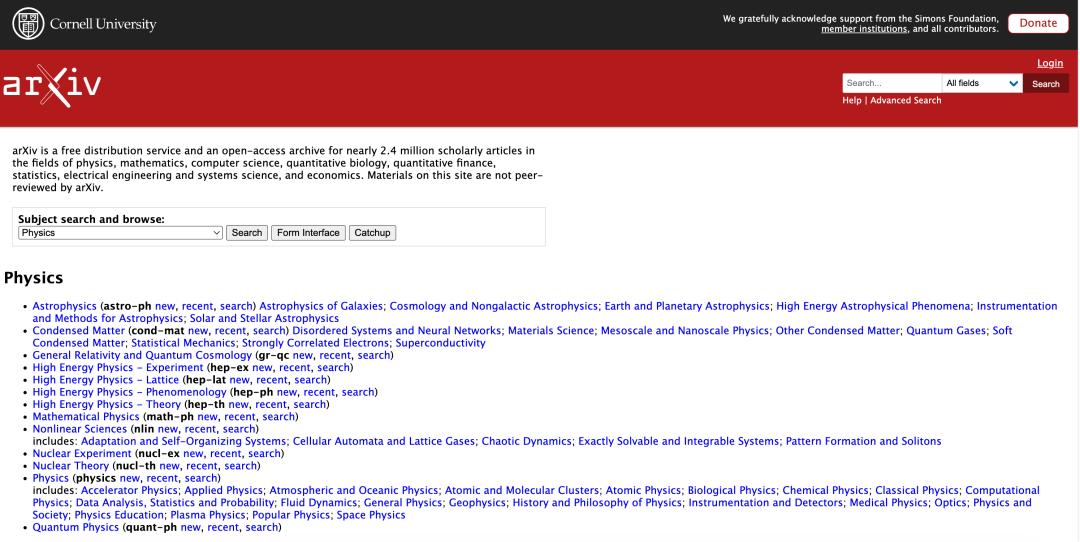
Task: Open High Energy Astrophysical Phenomena
Action: click(x=873, y=306)
